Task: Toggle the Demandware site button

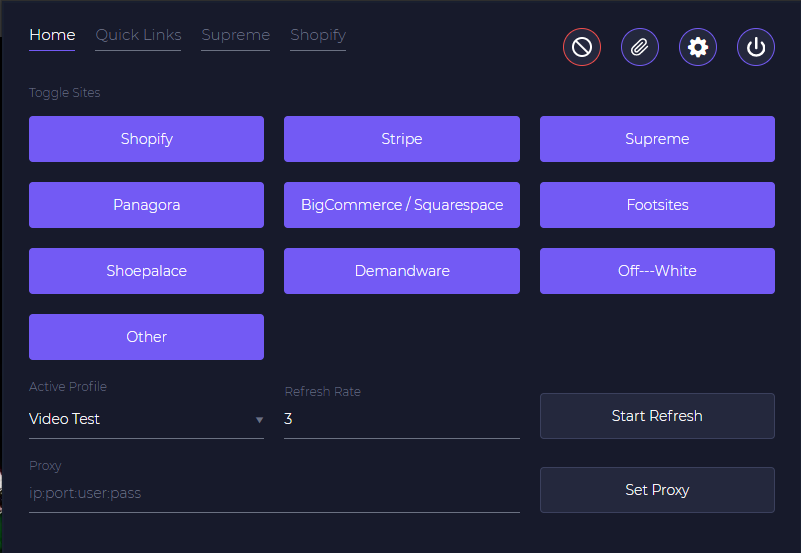Action: pos(402,271)
